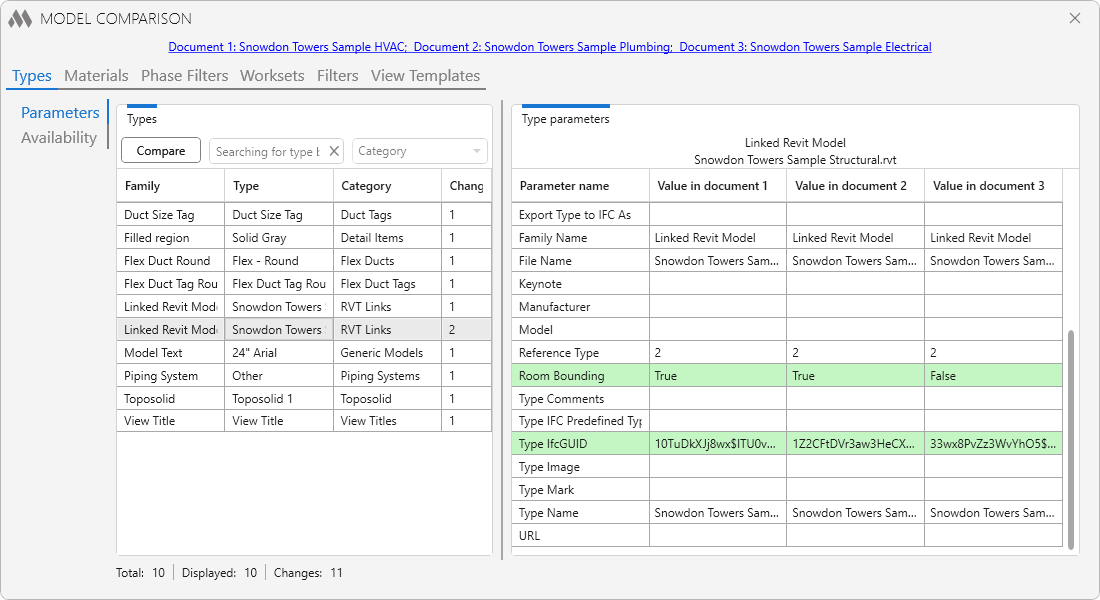Switch to the Worksets tab
This screenshot has height=600, width=1100.
point(272,76)
